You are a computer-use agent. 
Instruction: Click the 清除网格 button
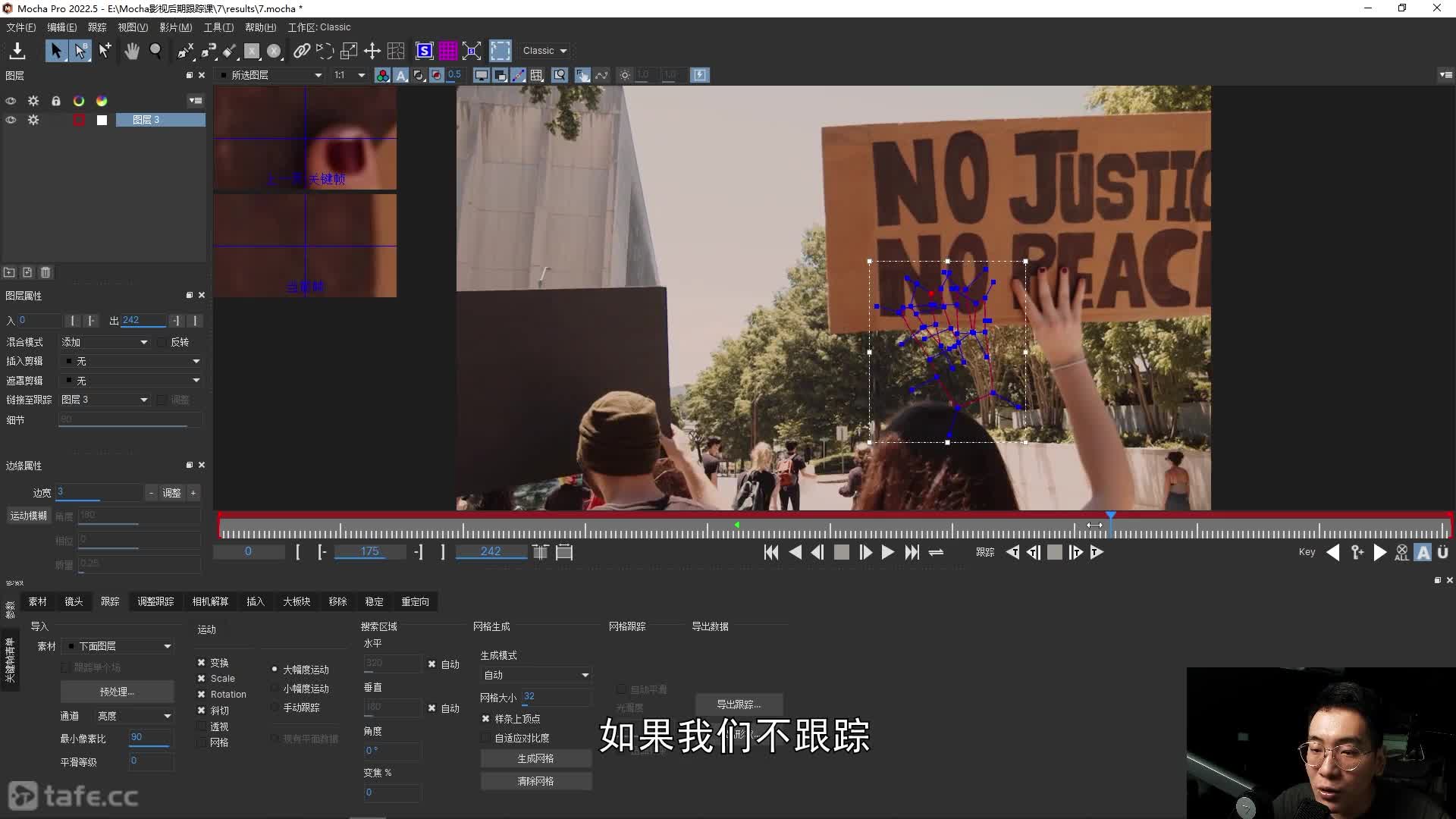click(x=535, y=781)
